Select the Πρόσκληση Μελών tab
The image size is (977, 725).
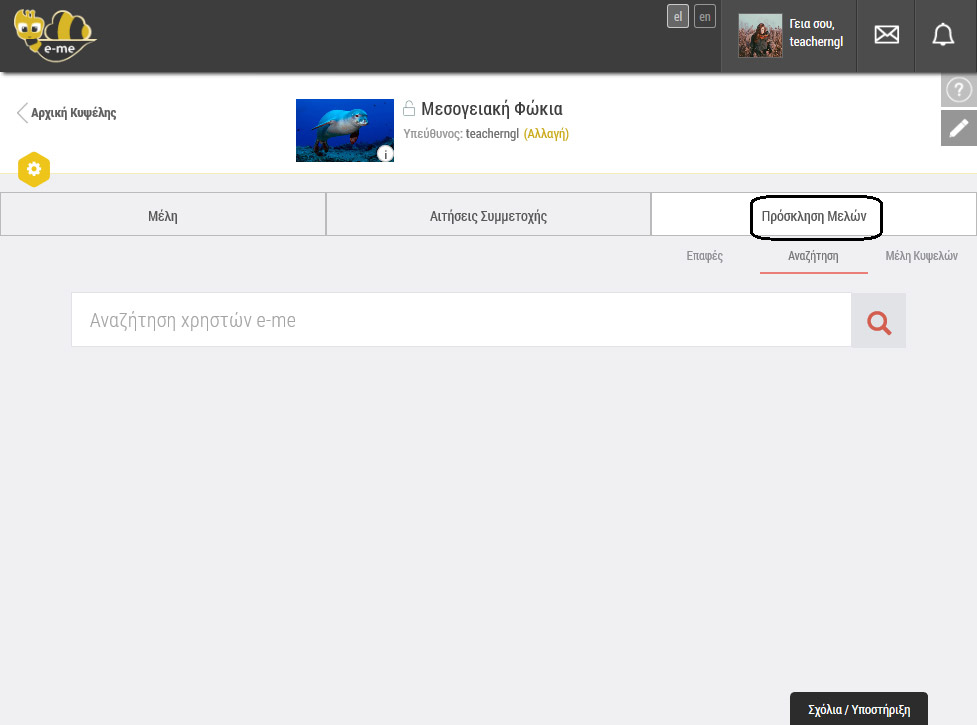pos(814,214)
